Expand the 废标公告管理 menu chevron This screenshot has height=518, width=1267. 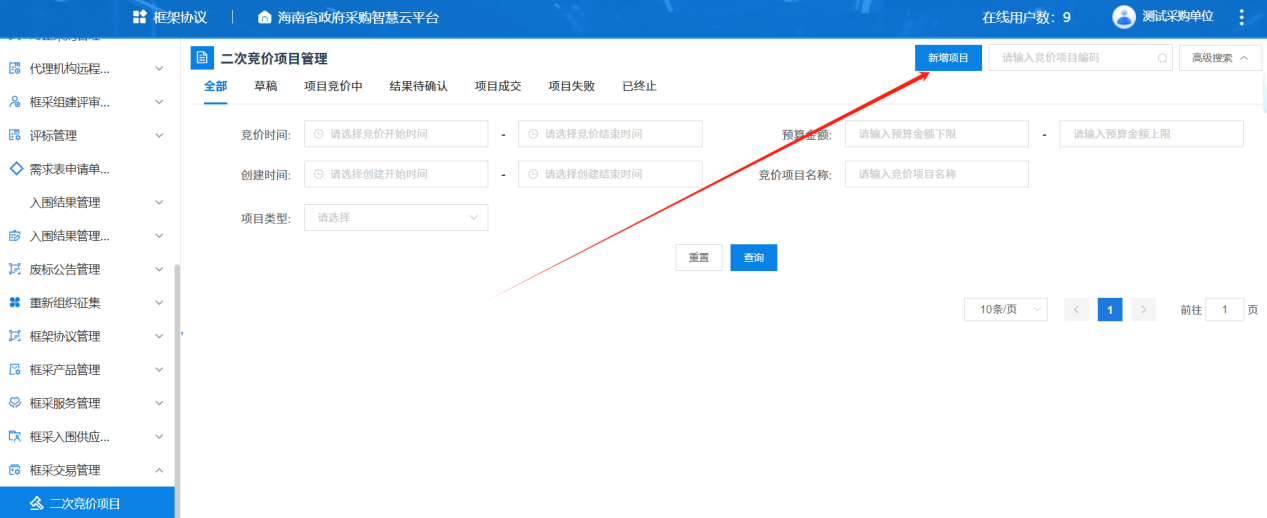(159, 269)
